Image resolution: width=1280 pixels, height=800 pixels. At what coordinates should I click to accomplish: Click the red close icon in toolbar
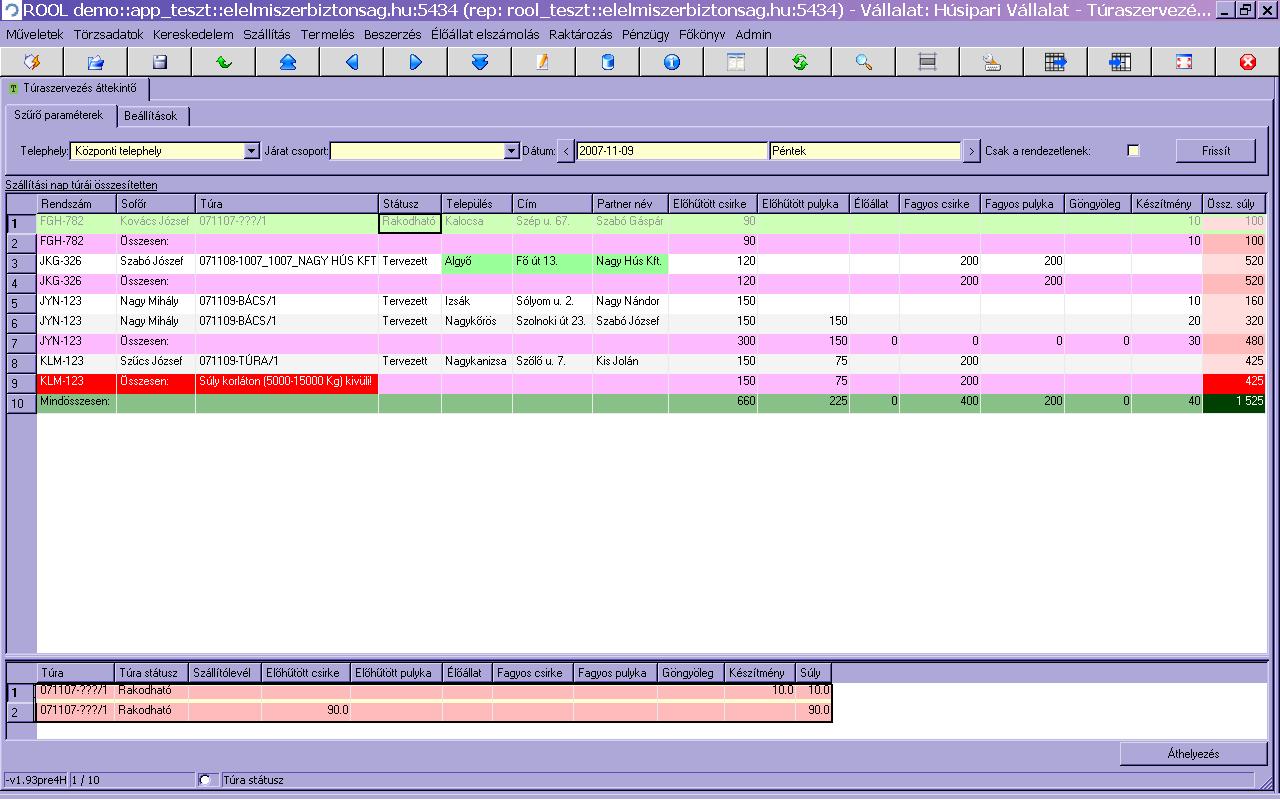pyautogui.click(x=1247, y=62)
